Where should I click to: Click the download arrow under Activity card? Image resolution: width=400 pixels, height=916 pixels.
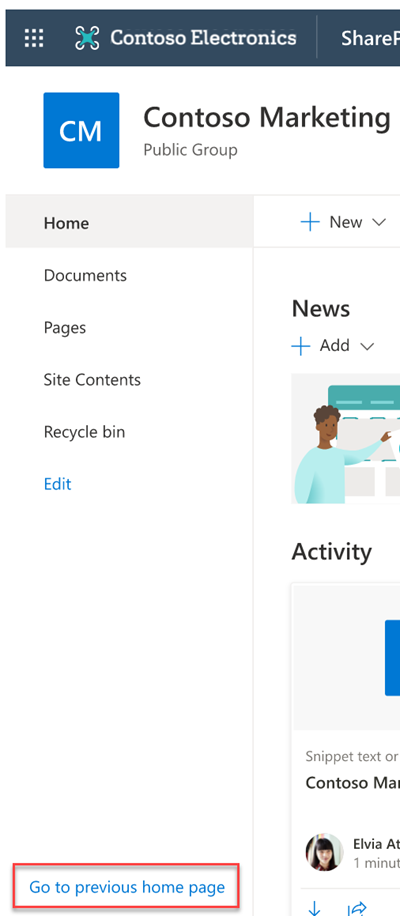(314, 909)
